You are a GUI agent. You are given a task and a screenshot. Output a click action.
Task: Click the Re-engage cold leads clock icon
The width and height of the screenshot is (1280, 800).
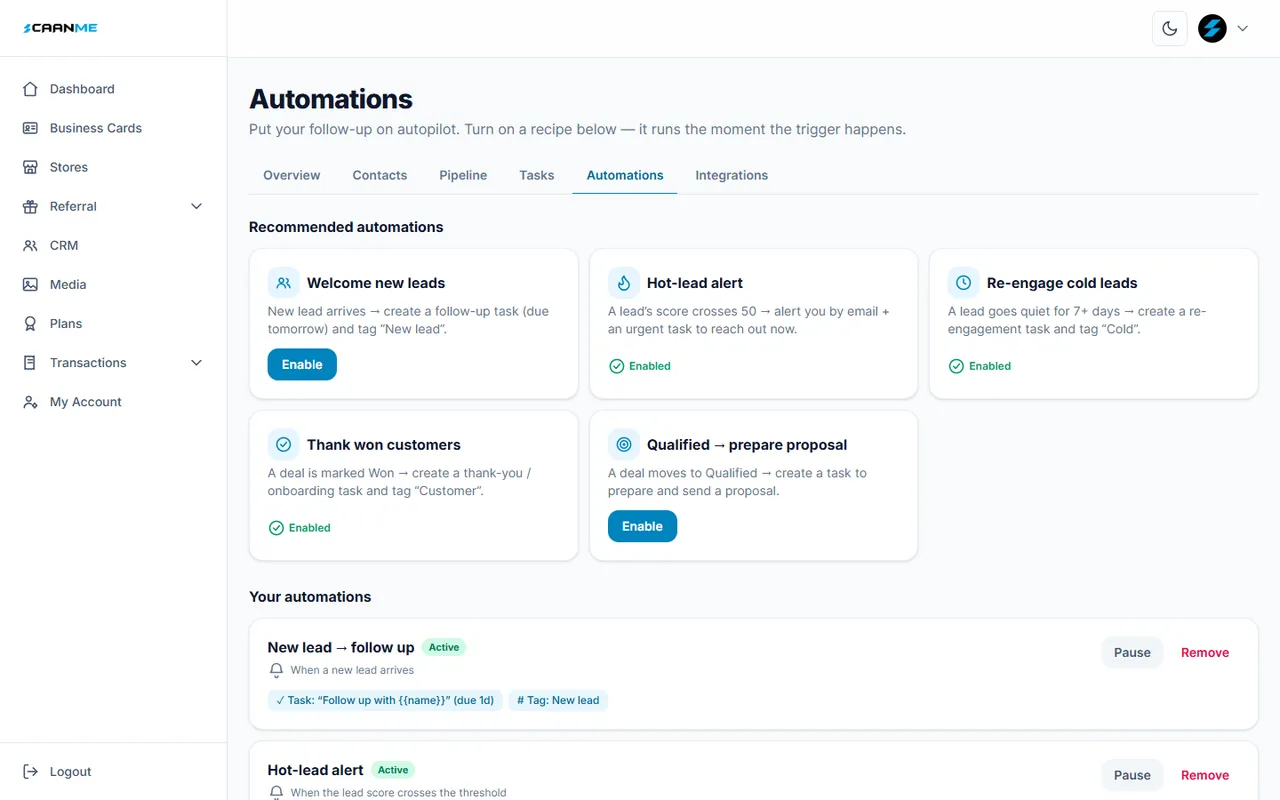964,283
